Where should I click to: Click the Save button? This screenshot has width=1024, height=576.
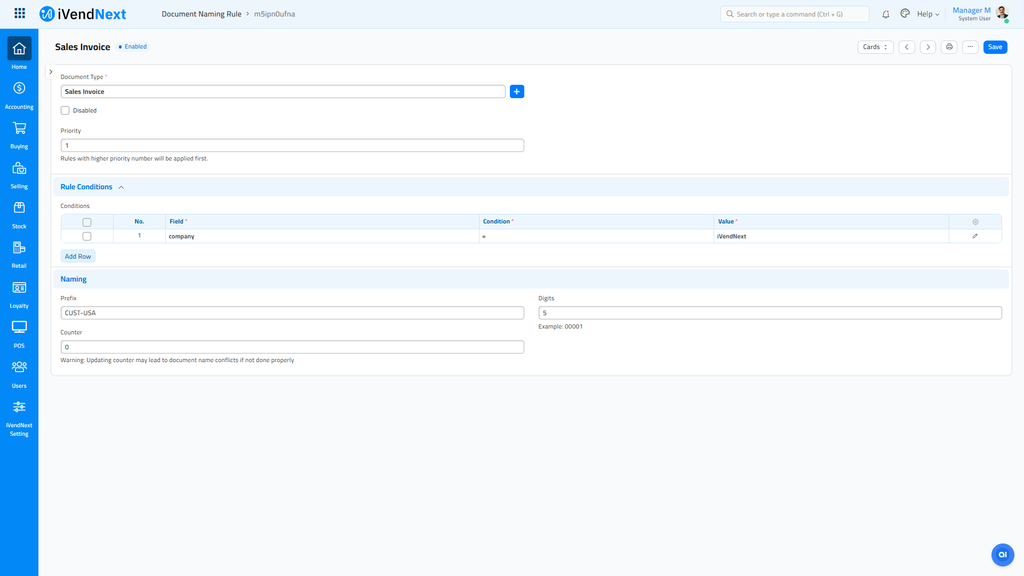tap(995, 47)
